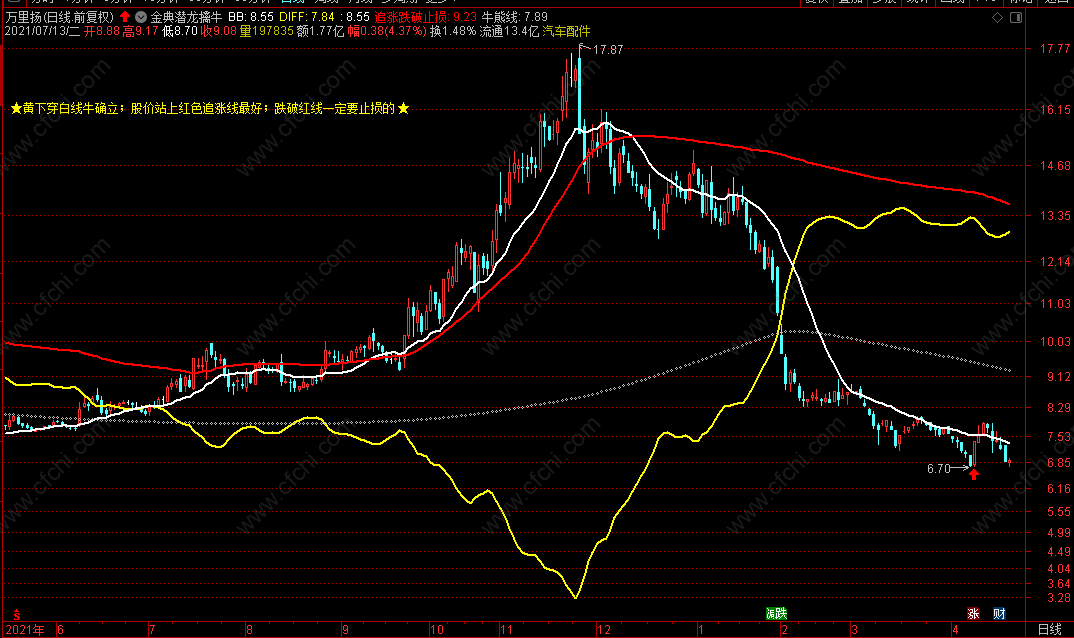Click the 17.87 peak price label
The height and width of the screenshot is (638, 1074).
(608, 49)
